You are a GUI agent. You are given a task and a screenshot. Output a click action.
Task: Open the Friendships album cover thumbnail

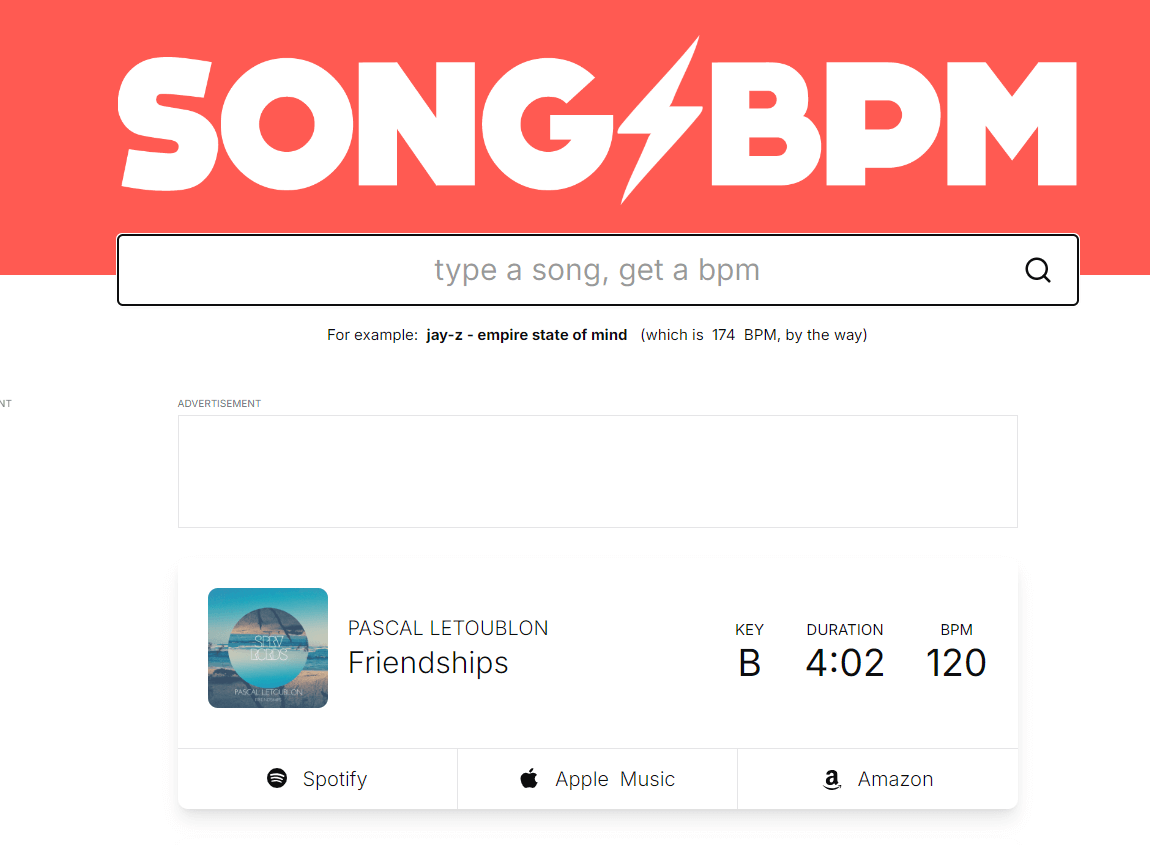click(268, 648)
